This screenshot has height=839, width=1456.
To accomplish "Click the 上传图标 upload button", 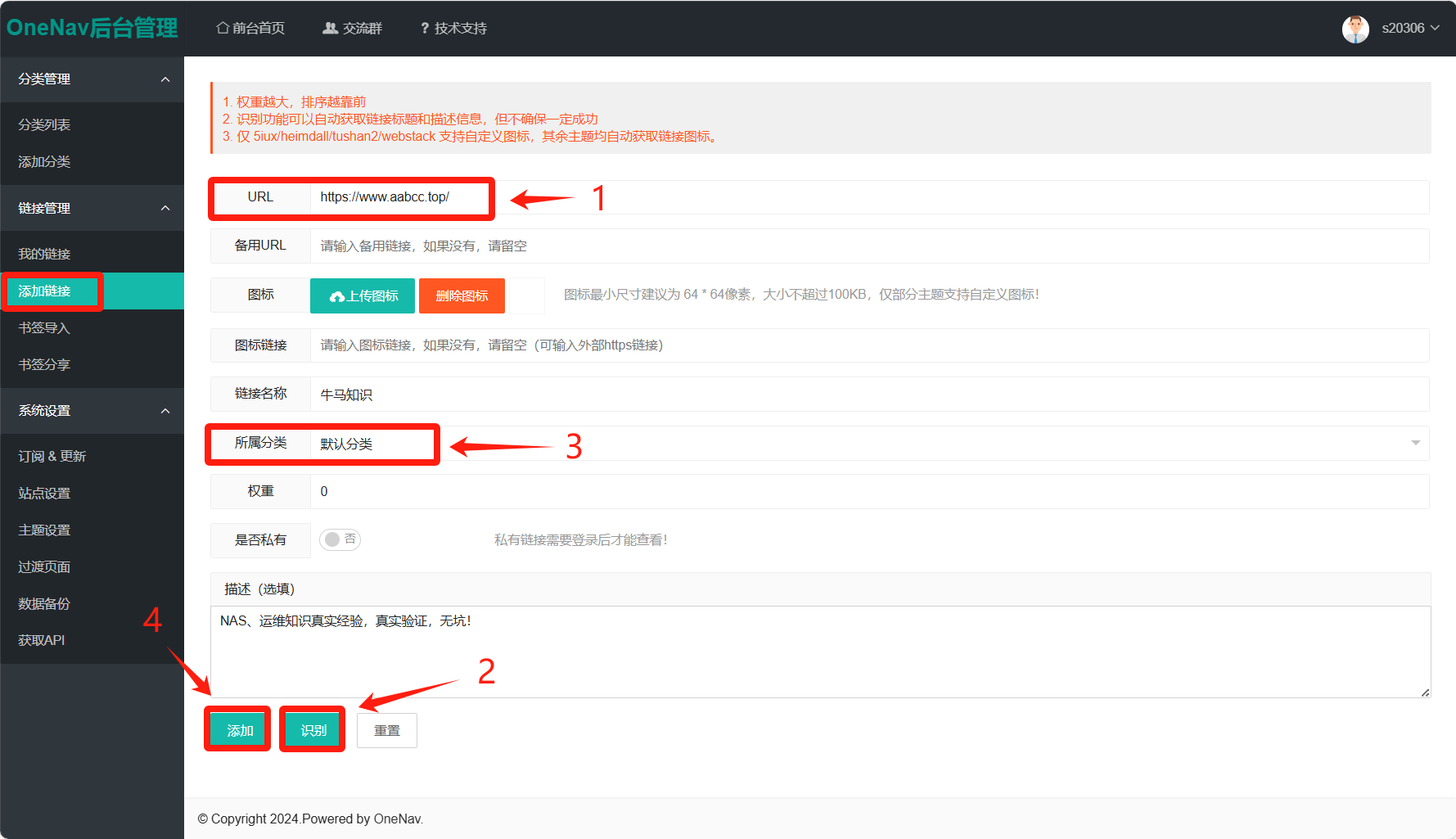I will (363, 295).
